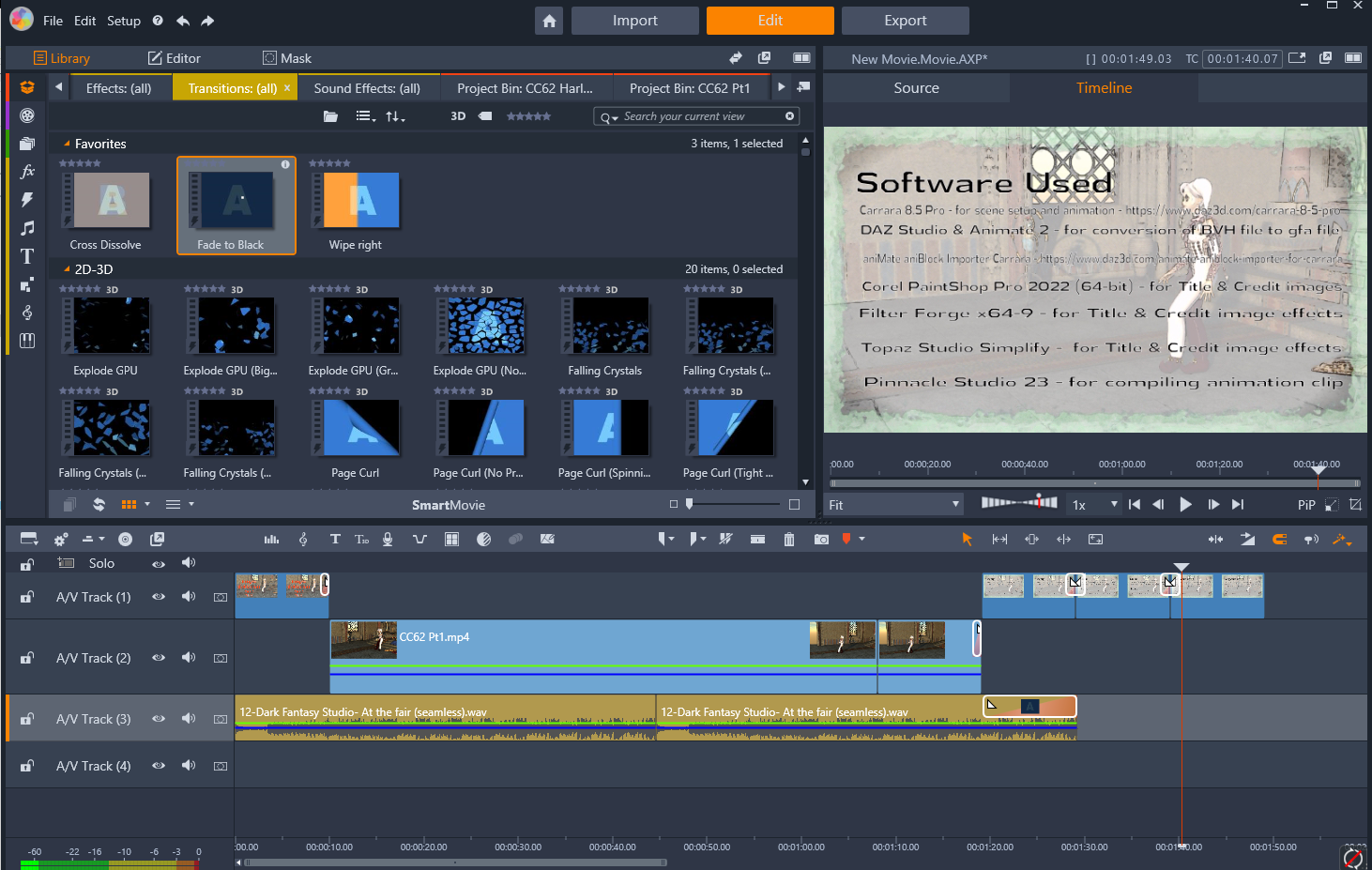Hide A/V Track (1) video
Viewport: 1372px width, 870px height.
click(x=159, y=597)
